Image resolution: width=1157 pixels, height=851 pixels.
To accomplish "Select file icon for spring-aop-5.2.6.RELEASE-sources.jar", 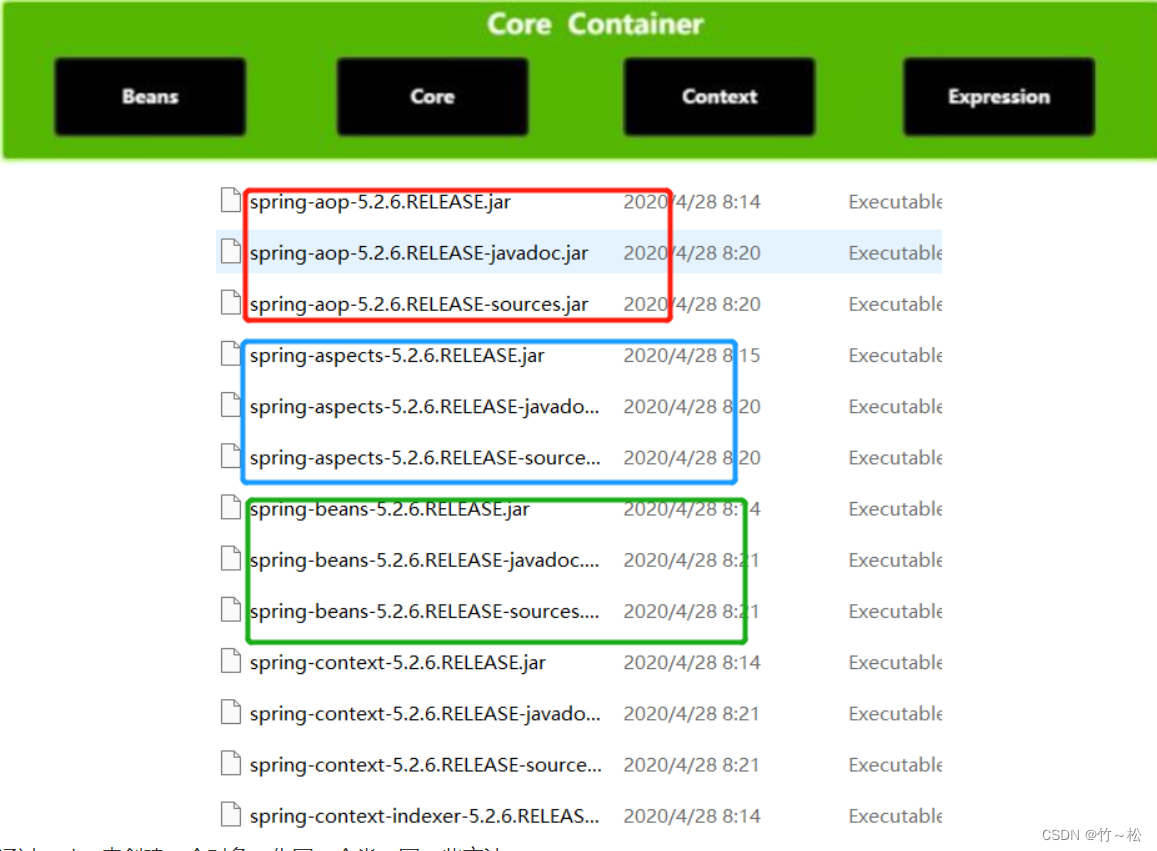I will pos(231,302).
